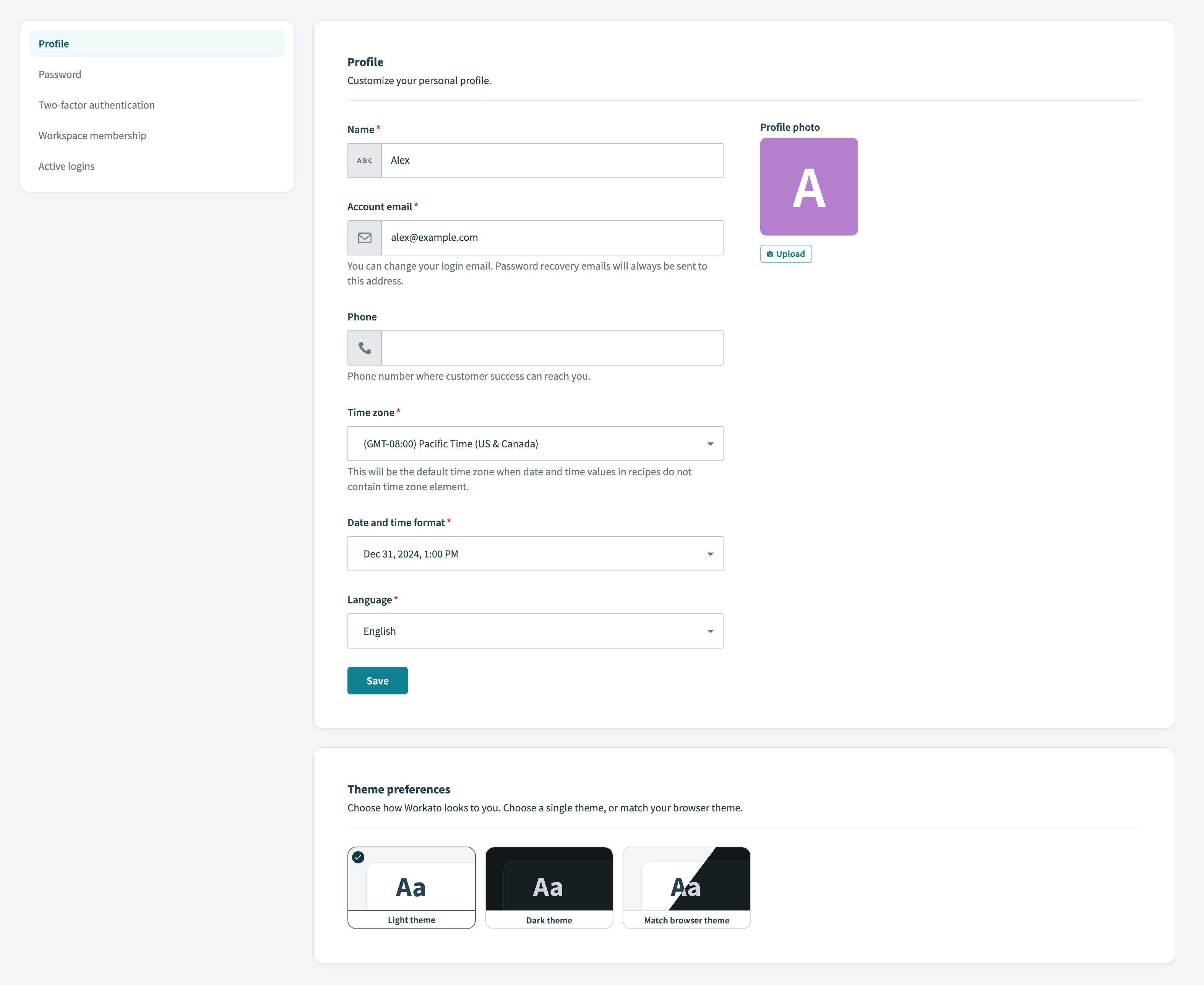1204x985 pixels.
Task: Open the Language dropdown
Action: coord(535,631)
